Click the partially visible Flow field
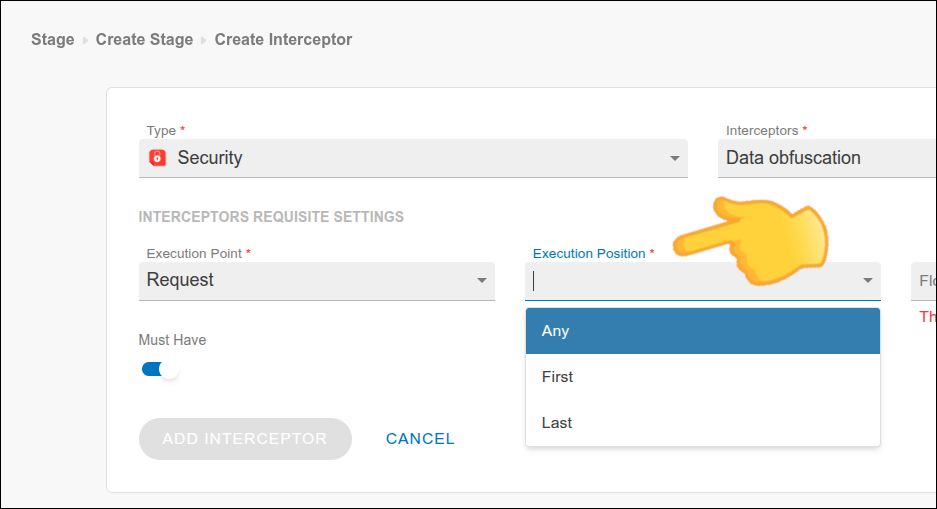This screenshot has width=937, height=509. click(x=925, y=281)
